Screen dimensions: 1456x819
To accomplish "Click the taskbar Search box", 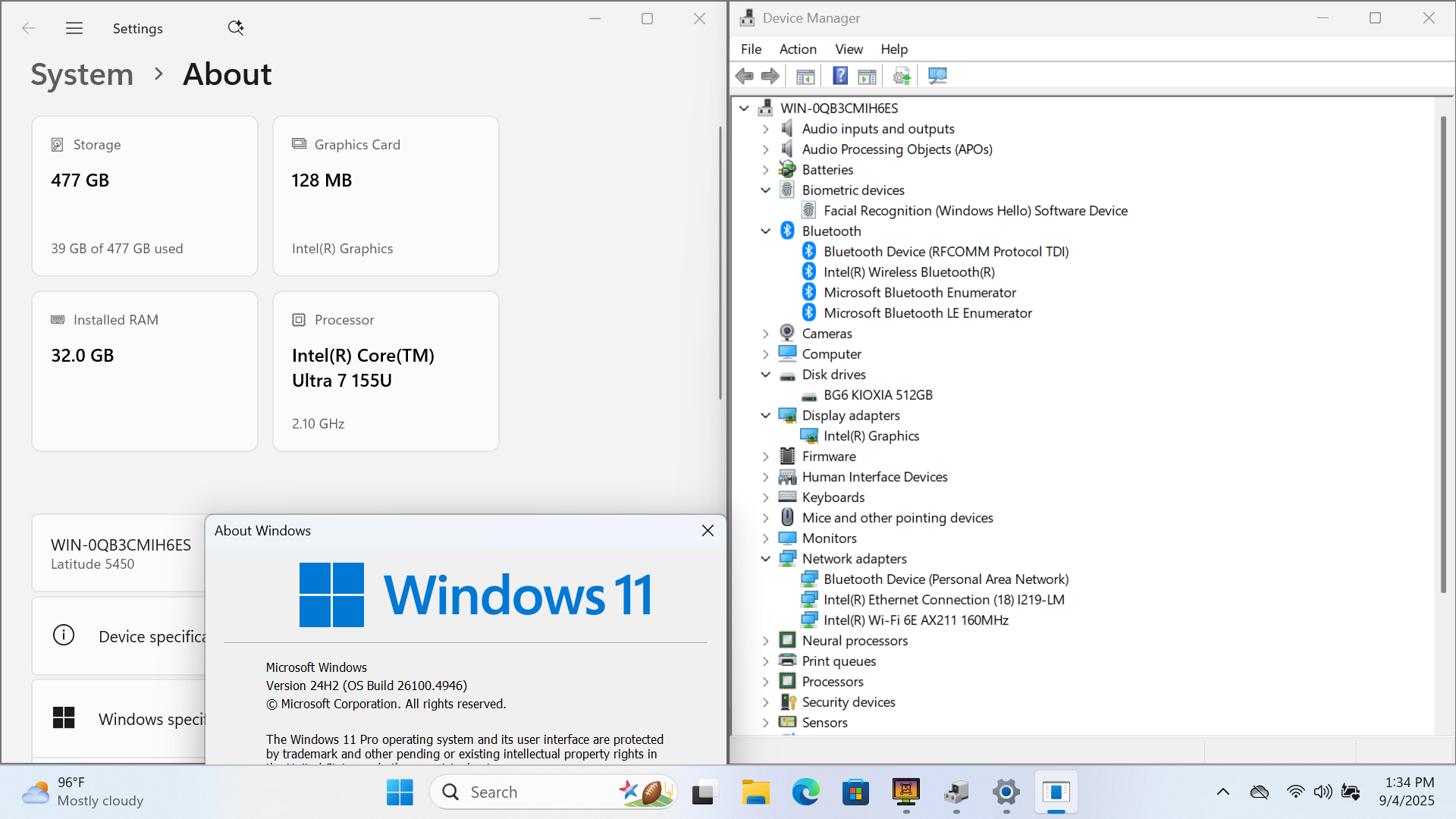I will [553, 792].
